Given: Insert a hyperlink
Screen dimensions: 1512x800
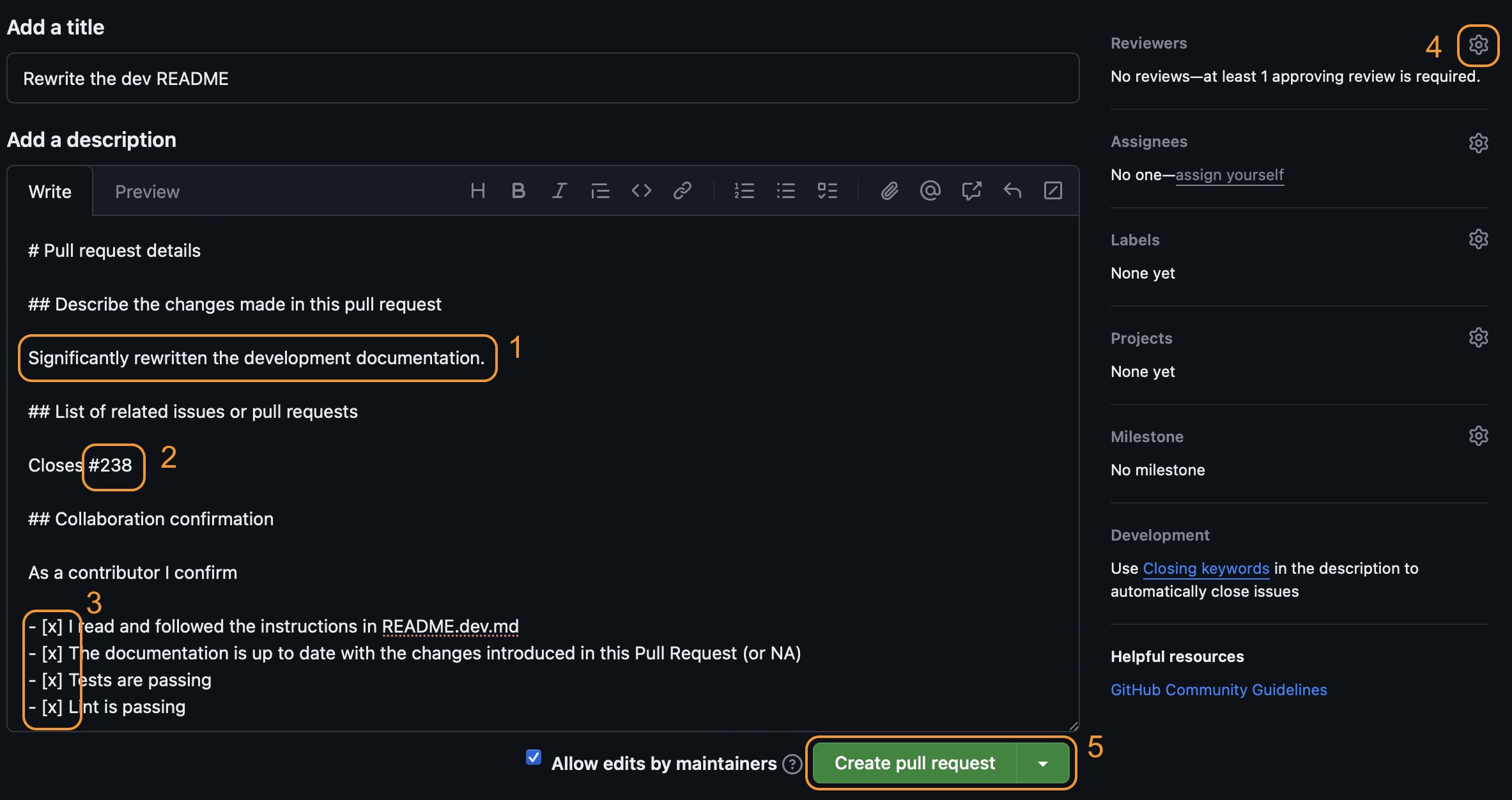Looking at the screenshot, I should [682, 190].
